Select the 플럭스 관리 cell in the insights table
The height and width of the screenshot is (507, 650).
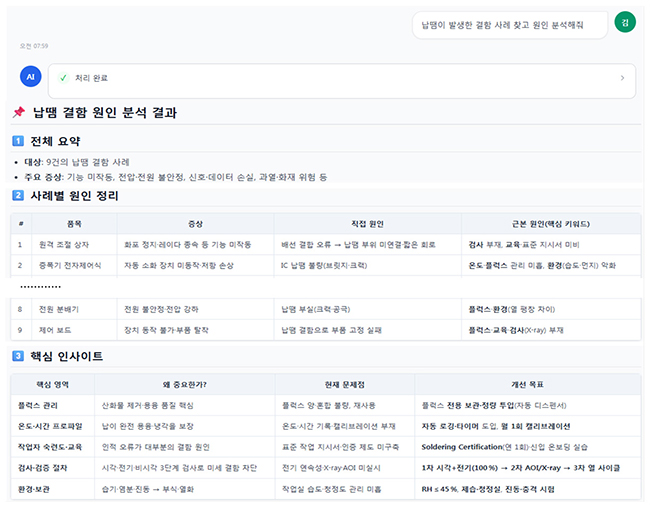pos(38,406)
